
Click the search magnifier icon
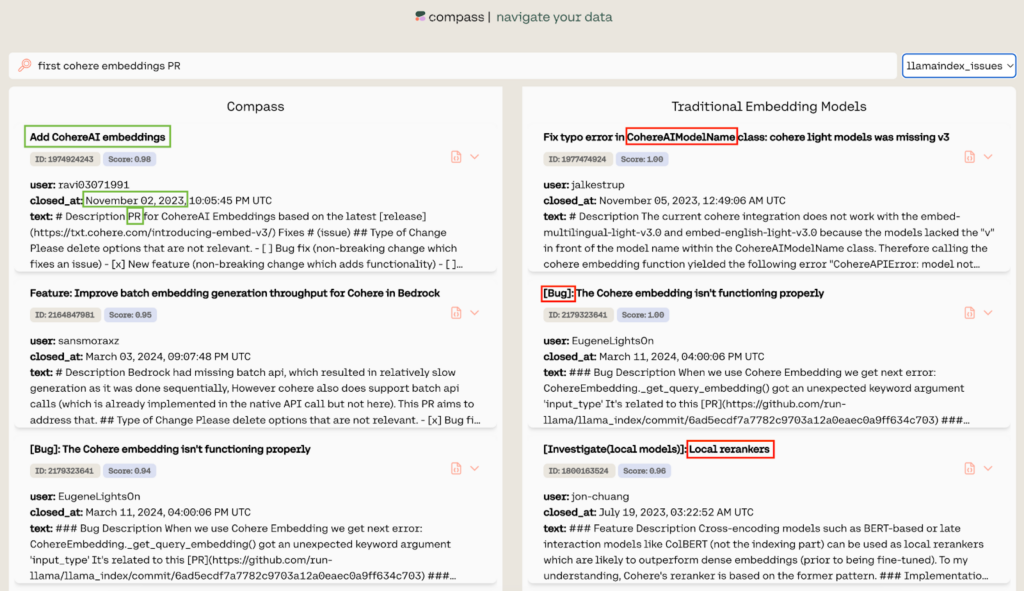click(25, 65)
